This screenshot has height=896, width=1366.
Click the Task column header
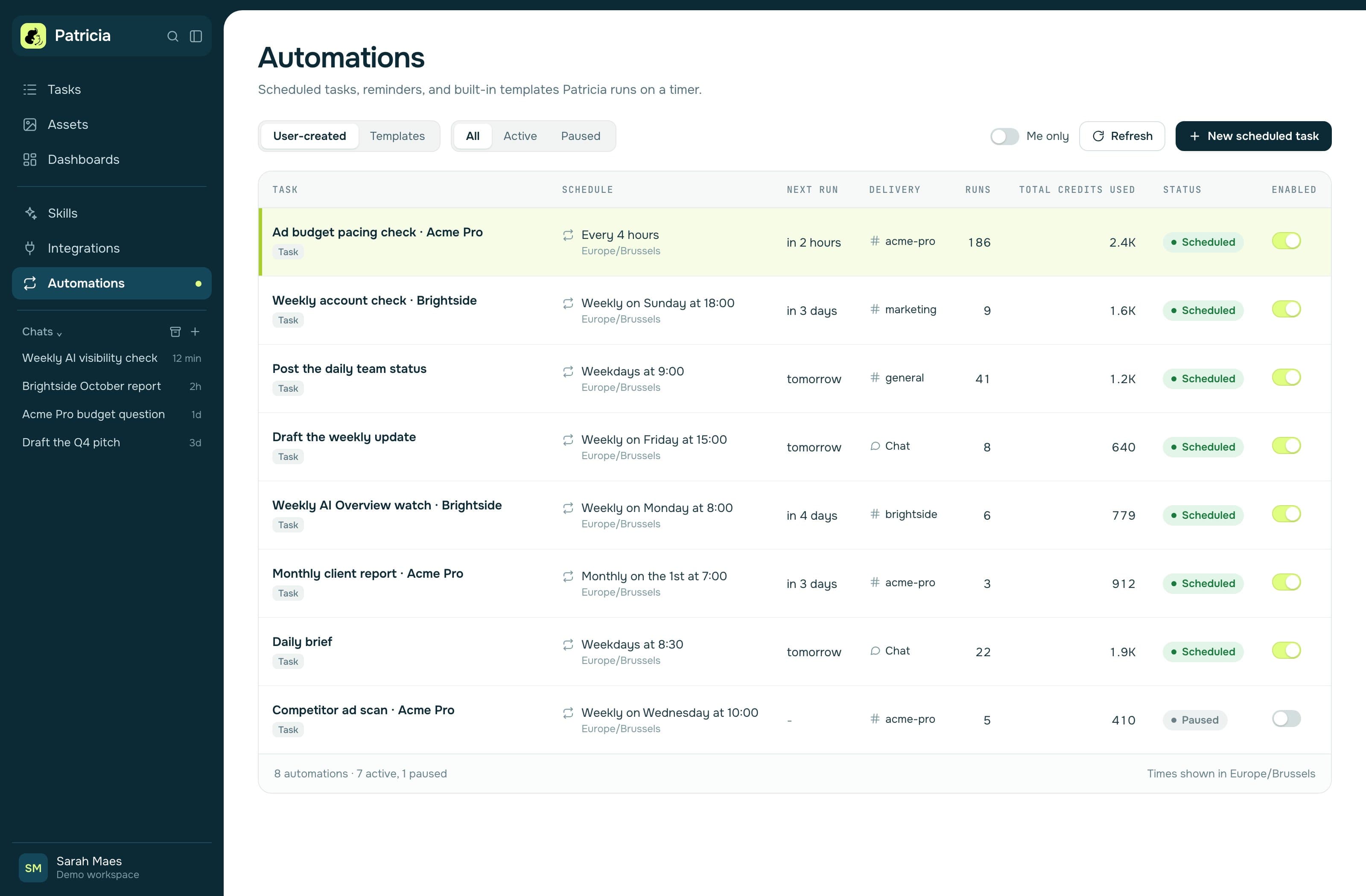(x=285, y=190)
